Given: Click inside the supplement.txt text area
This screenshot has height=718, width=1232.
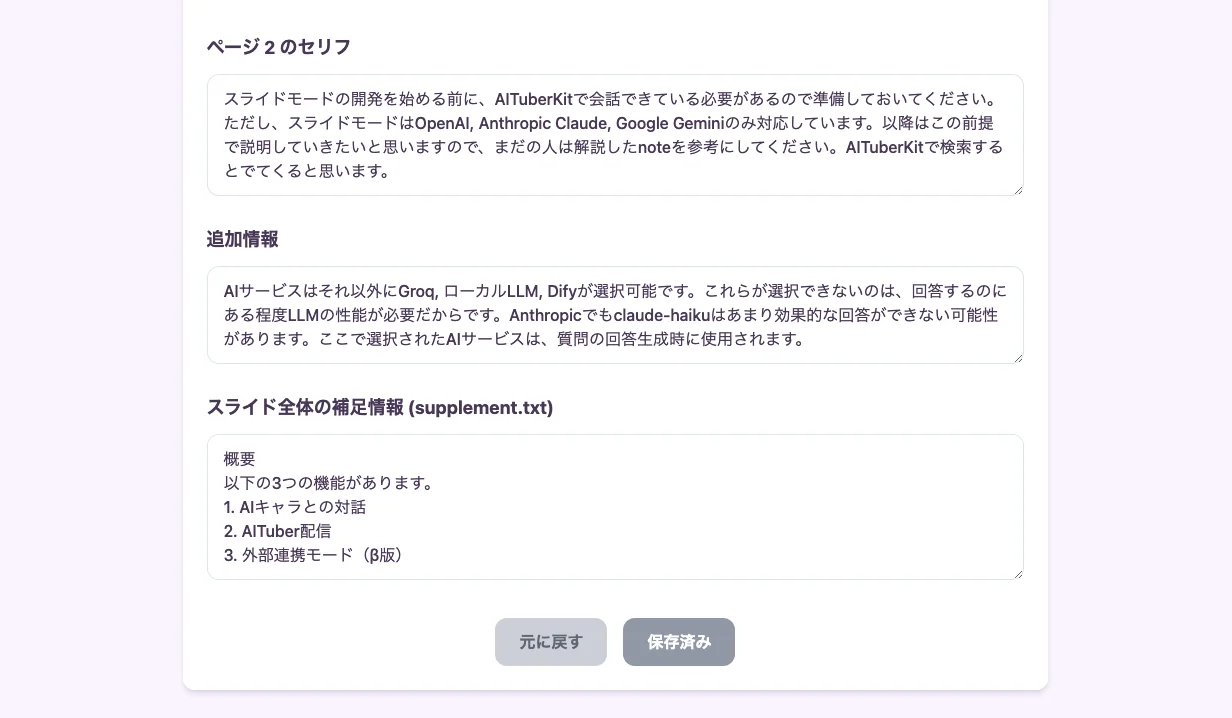Looking at the screenshot, I should point(615,507).
